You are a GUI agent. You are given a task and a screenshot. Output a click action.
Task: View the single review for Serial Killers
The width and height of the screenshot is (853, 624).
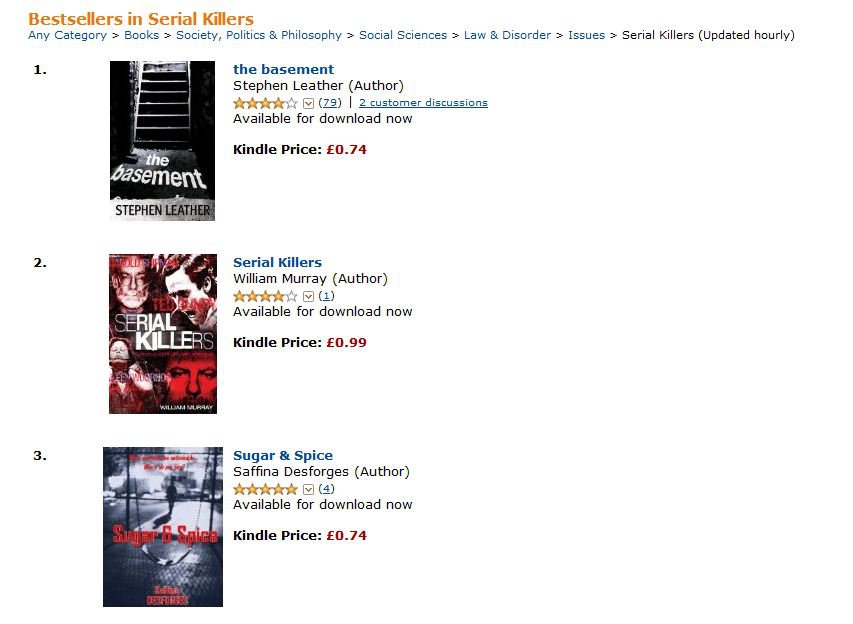click(326, 296)
